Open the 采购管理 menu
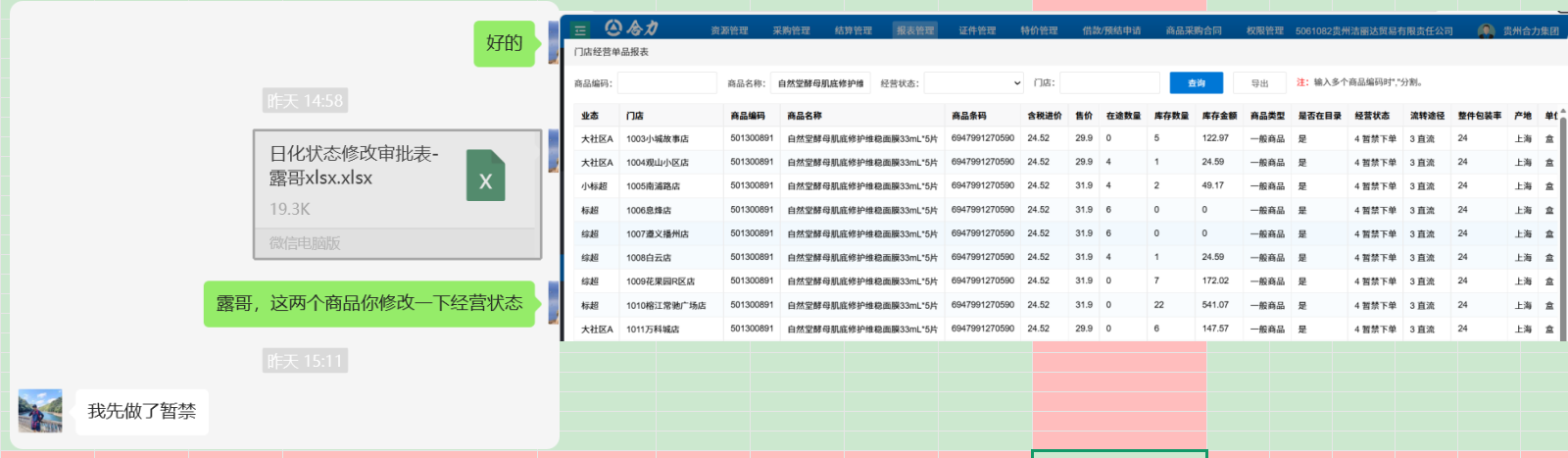1568x458 pixels. click(x=791, y=30)
